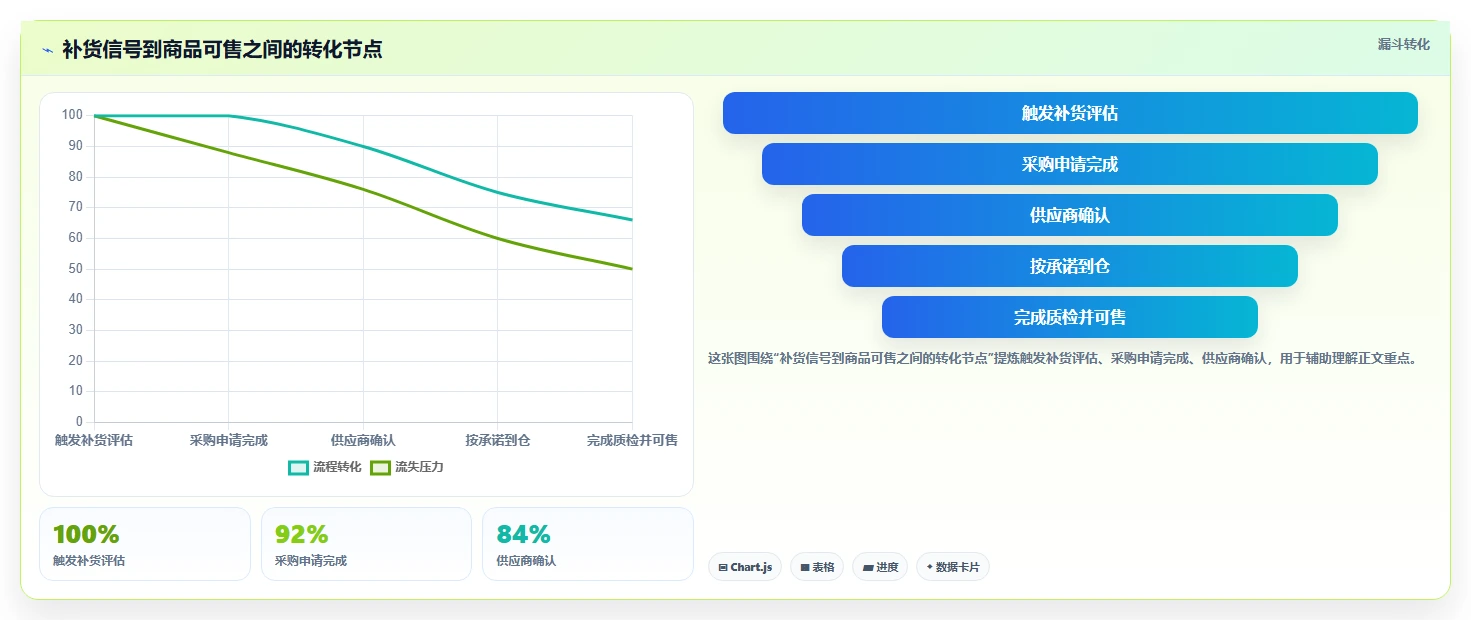
Task: Select the 按承诺到仓 funnel stage
Action: point(1070,266)
